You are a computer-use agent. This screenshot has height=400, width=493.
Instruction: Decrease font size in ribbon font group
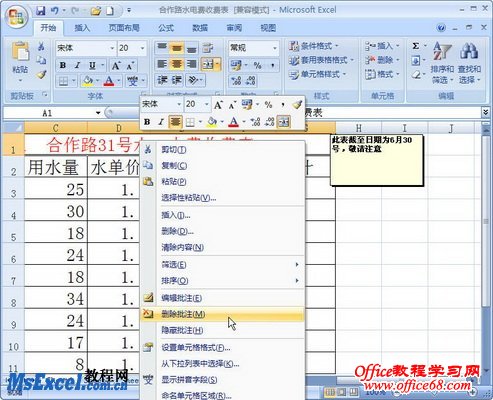pyautogui.click(x=130, y=65)
